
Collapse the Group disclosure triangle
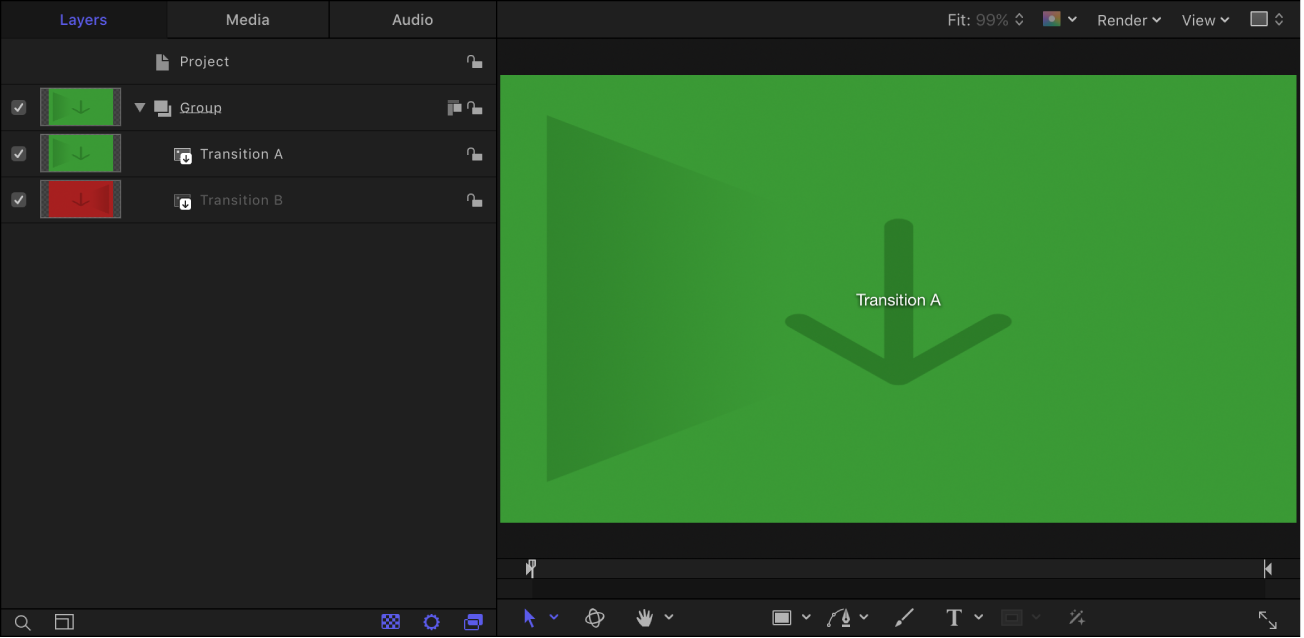click(139, 107)
